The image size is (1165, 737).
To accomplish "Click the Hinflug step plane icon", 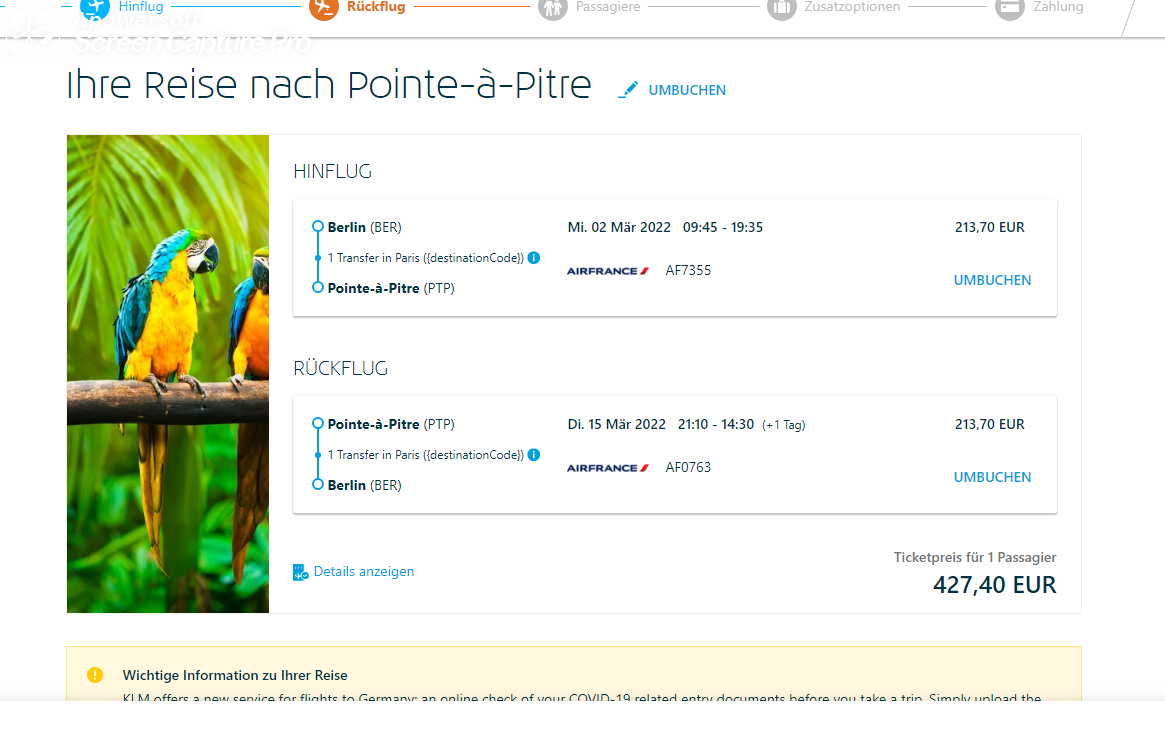I will pos(94,8).
